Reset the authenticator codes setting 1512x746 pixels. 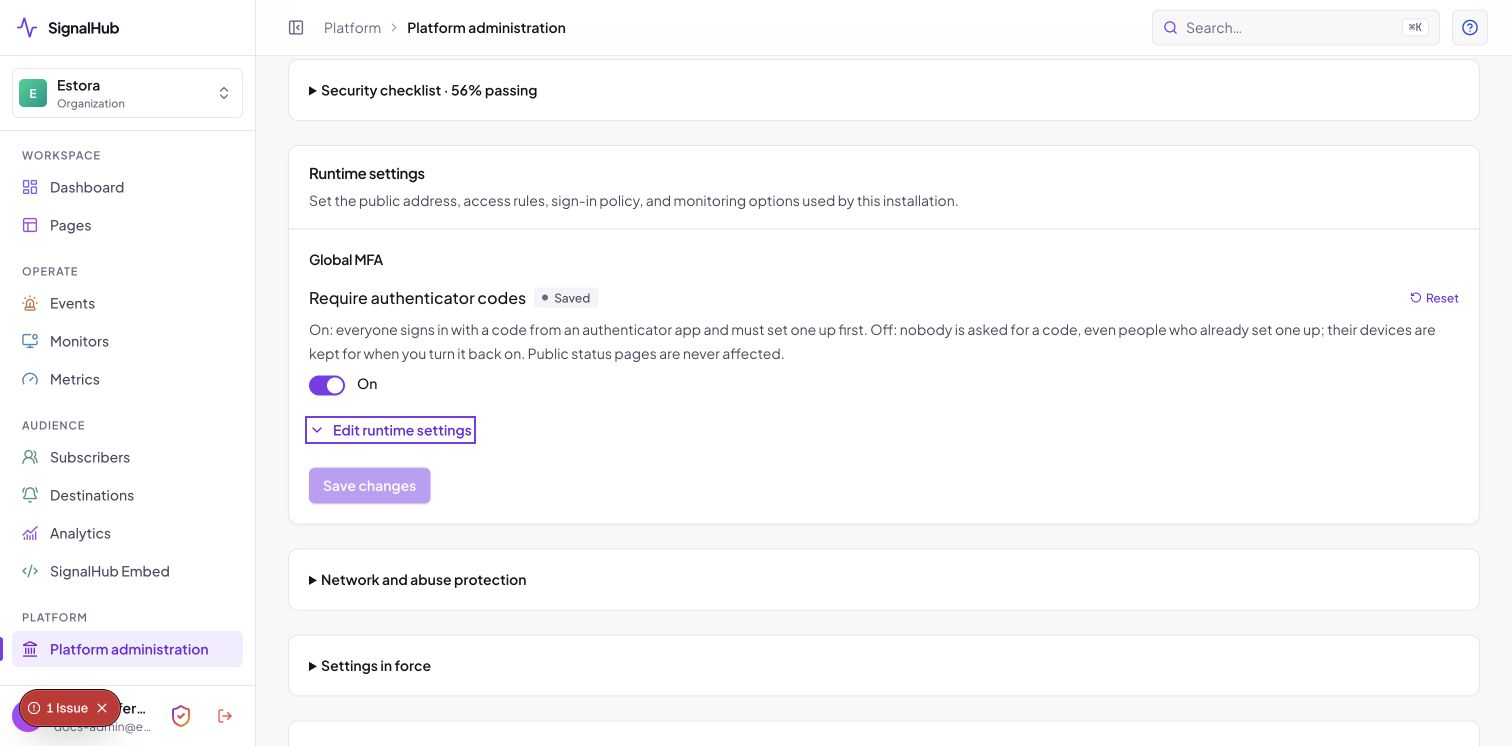[x=1434, y=298]
